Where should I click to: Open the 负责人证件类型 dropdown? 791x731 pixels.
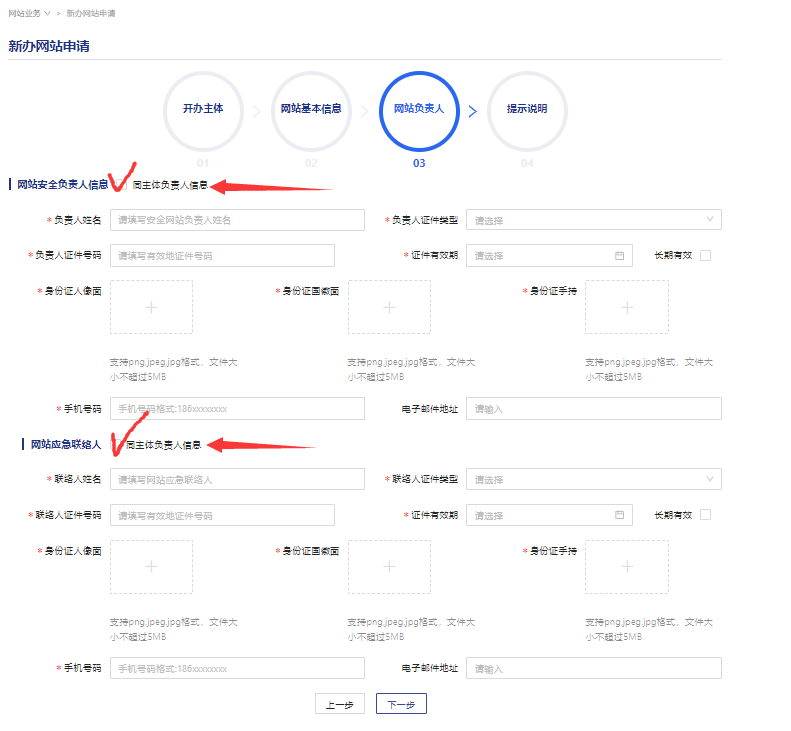[593, 220]
